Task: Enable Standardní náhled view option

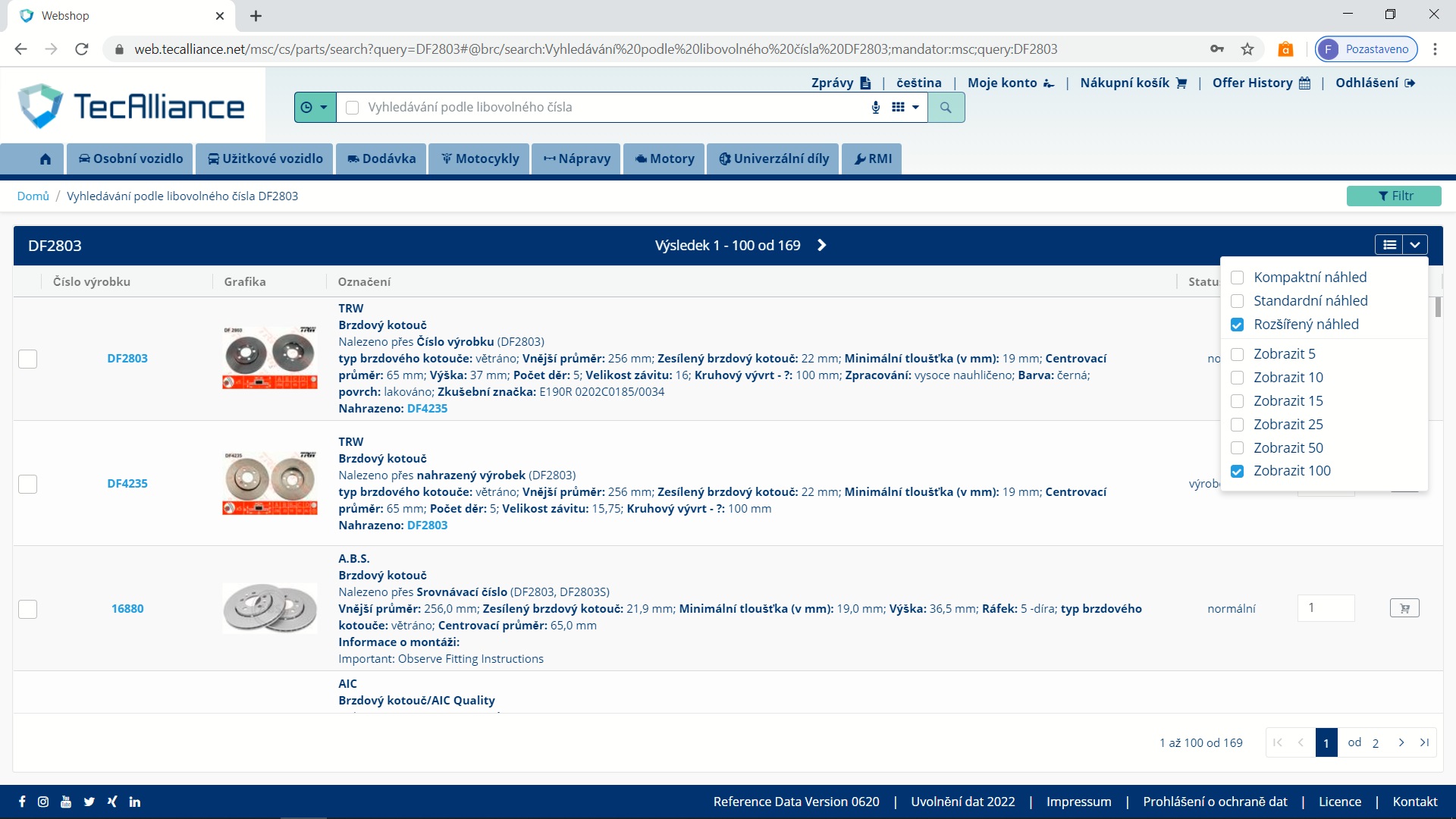Action: coord(1237,301)
